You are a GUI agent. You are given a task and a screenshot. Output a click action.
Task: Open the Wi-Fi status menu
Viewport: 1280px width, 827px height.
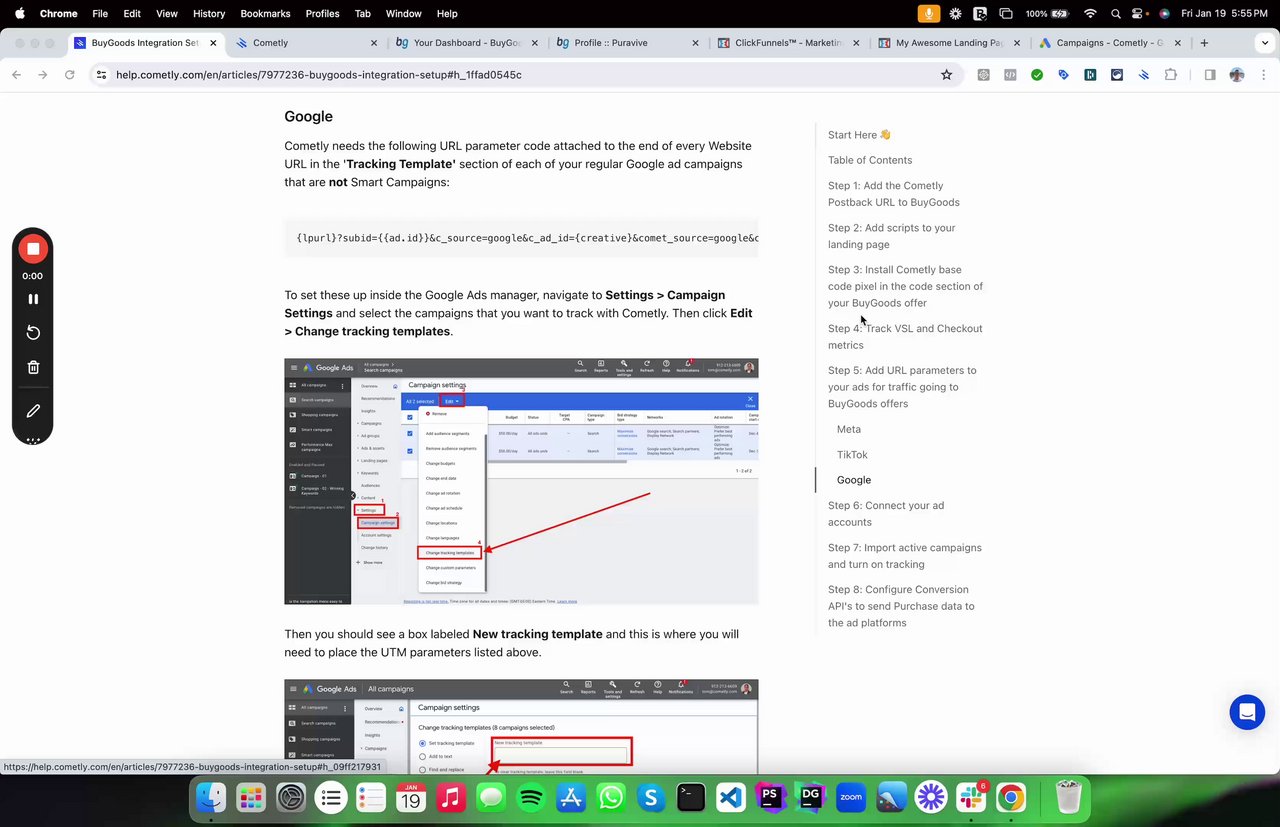[1090, 13]
